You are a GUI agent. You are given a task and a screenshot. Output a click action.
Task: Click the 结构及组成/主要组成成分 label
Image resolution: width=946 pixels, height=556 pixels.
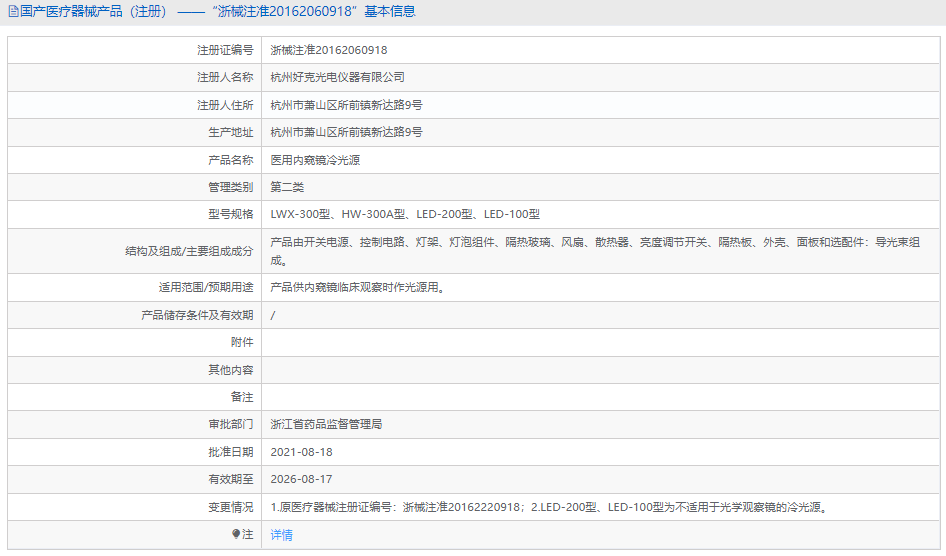click(189, 251)
